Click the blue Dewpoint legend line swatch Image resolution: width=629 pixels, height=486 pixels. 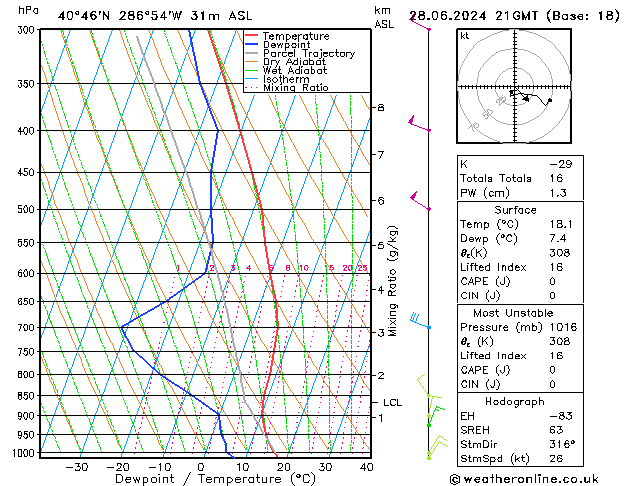[252, 44]
